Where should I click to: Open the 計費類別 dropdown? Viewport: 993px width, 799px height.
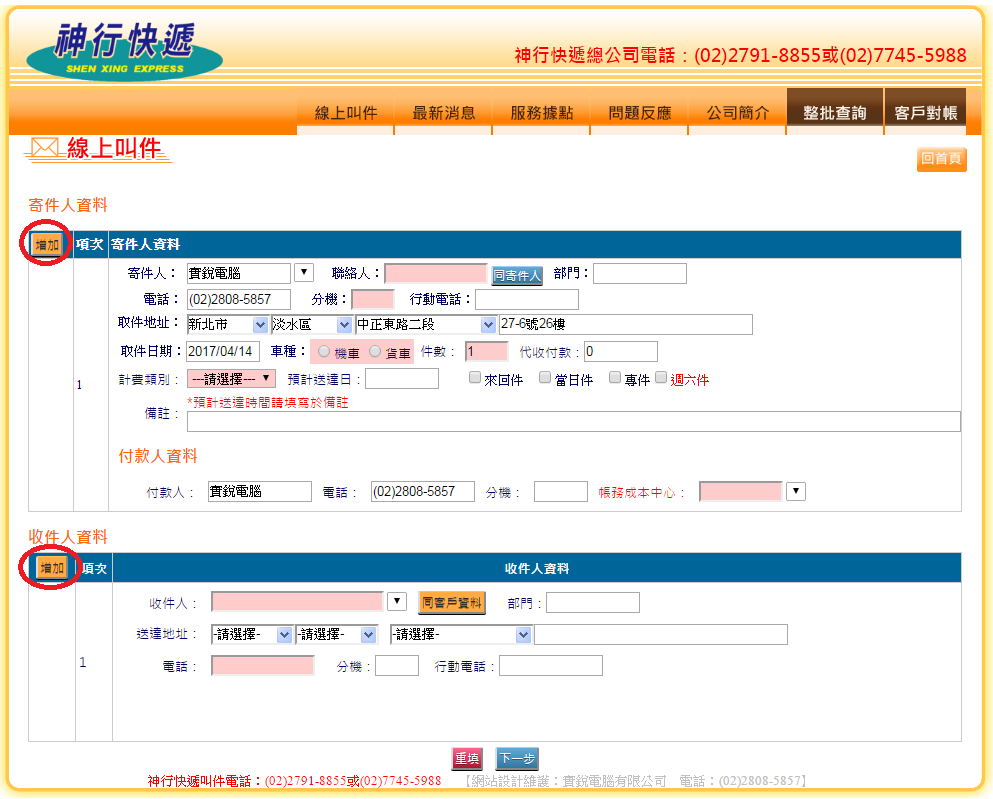[x=231, y=379]
